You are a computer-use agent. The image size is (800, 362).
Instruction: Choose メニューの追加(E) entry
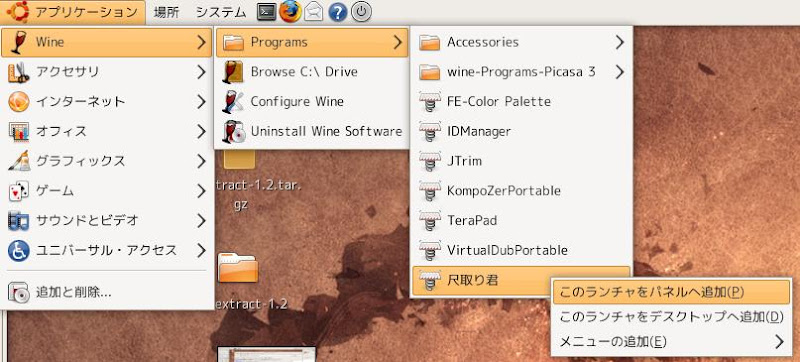point(671,341)
